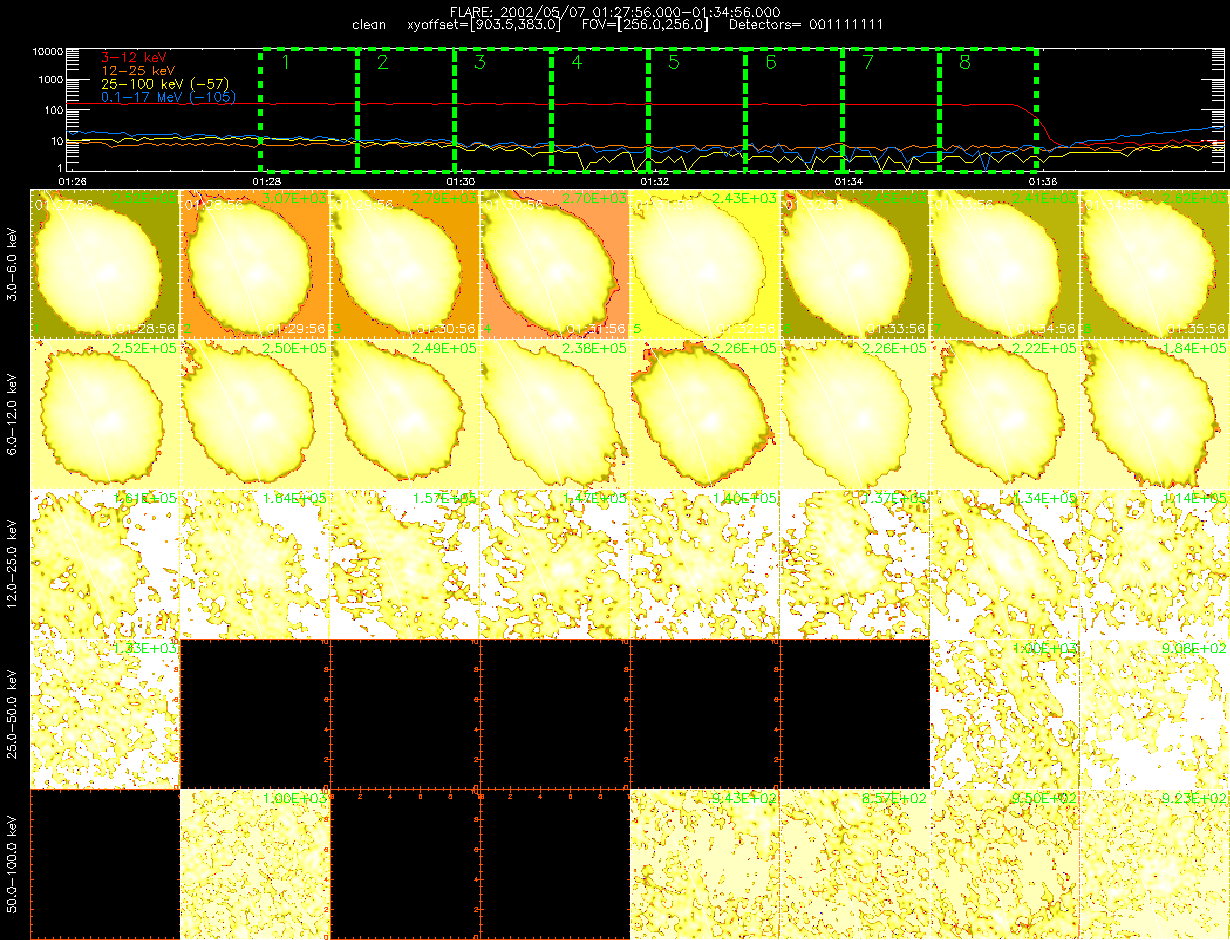The width and height of the screenshot is (1230, 940).
Task: Open 6.0-12.0 keV image labeled 2.52E+05
Action: tap(105, 414)
